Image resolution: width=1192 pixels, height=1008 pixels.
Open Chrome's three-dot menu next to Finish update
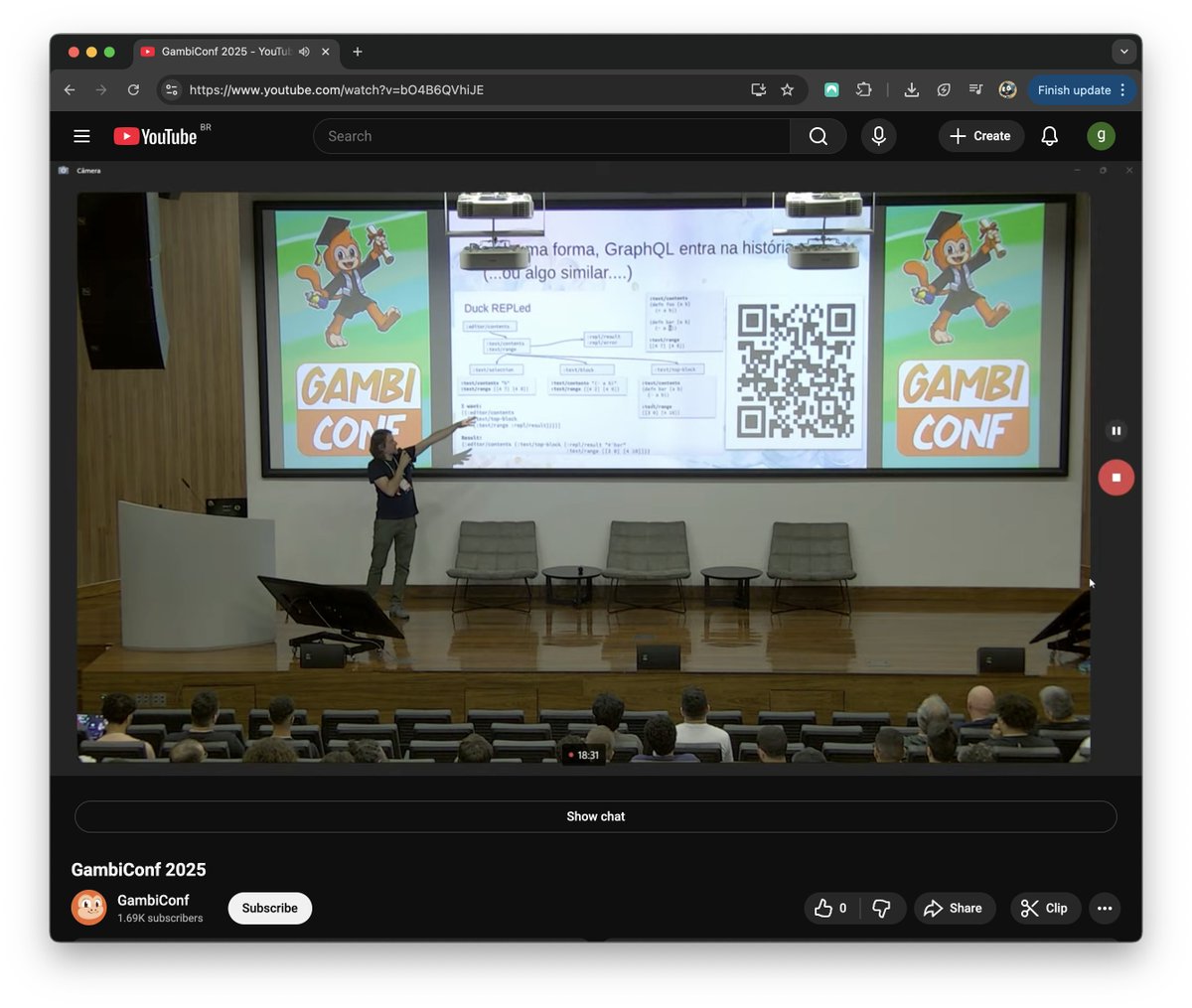point(1122,89)
